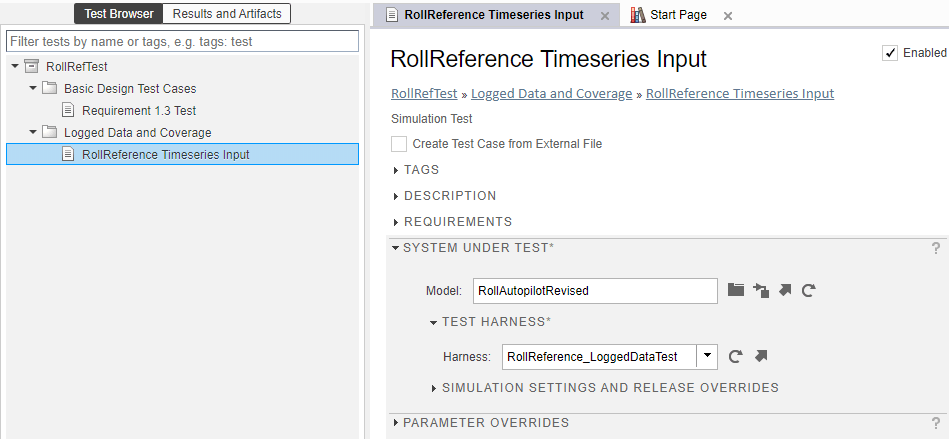Image resolution: width=949 pixels, height=439 pixels.
Task: Expand the TAGS section
Action: click(421, 170)
